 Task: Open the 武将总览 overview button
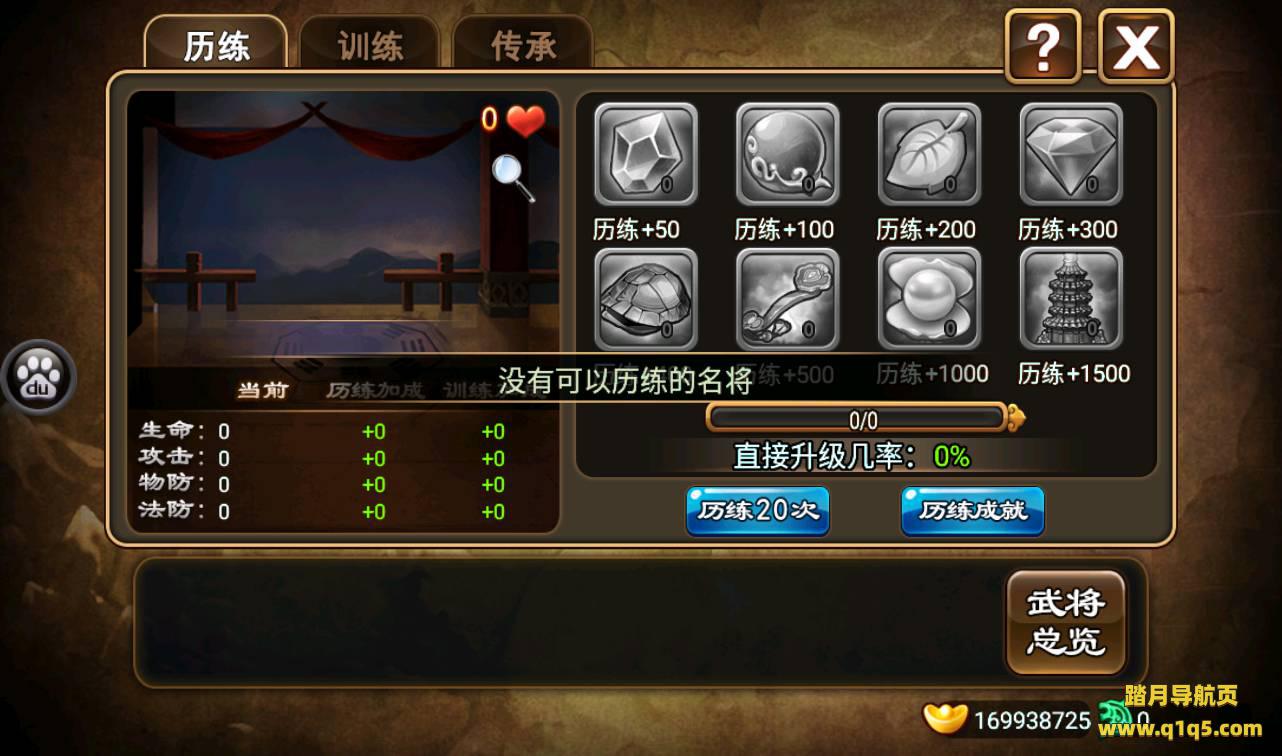click(1066, 622)
